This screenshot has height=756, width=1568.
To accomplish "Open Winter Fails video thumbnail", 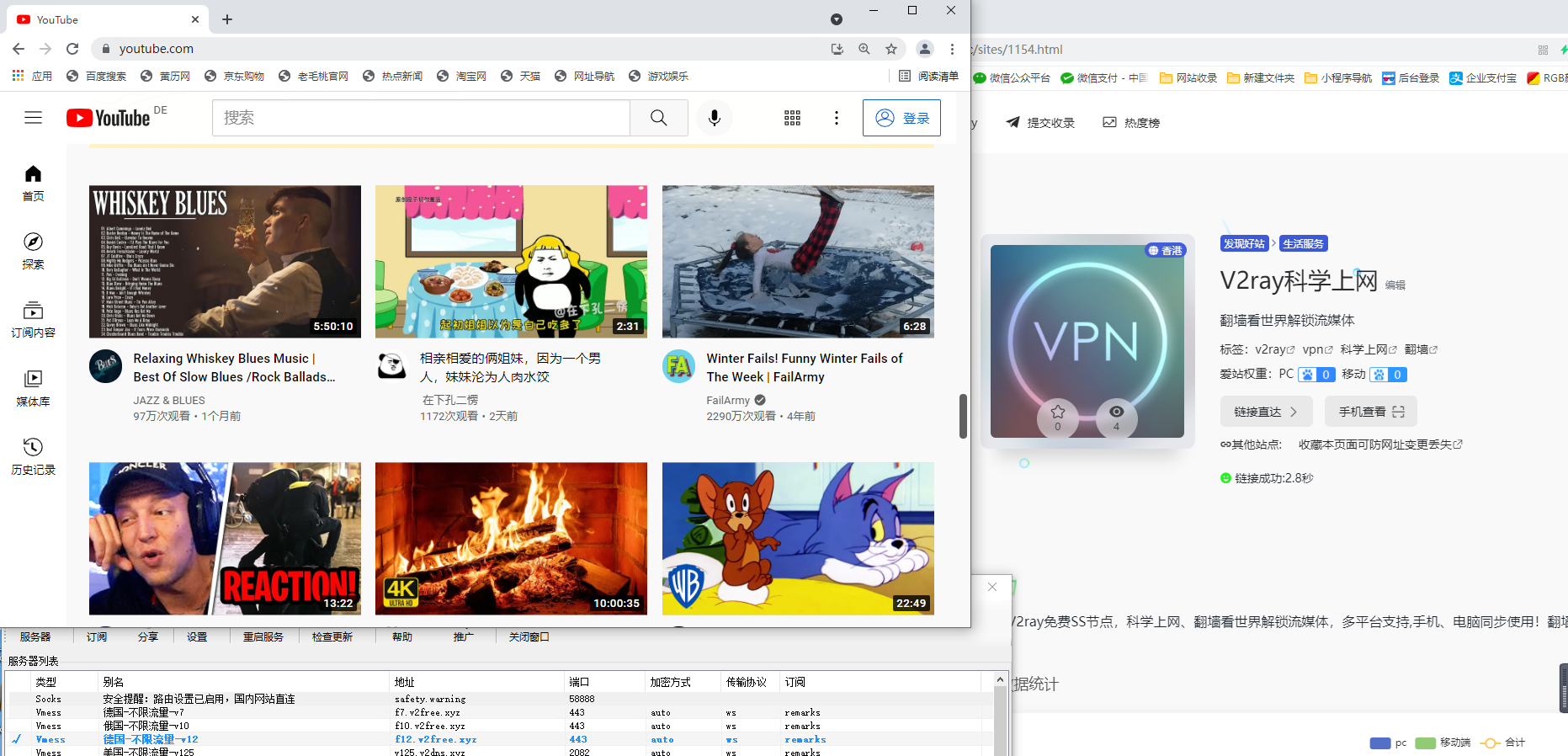I will pos(798,262).
